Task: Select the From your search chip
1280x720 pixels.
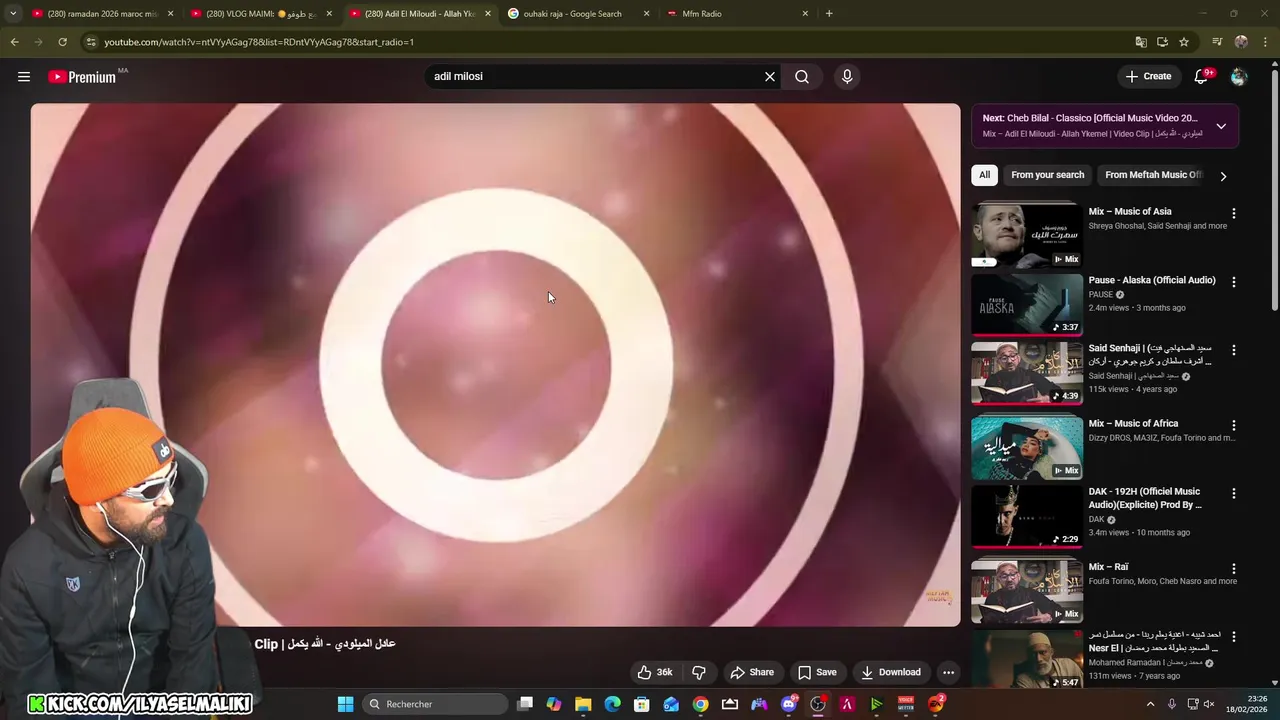Action: (1047, 175)
